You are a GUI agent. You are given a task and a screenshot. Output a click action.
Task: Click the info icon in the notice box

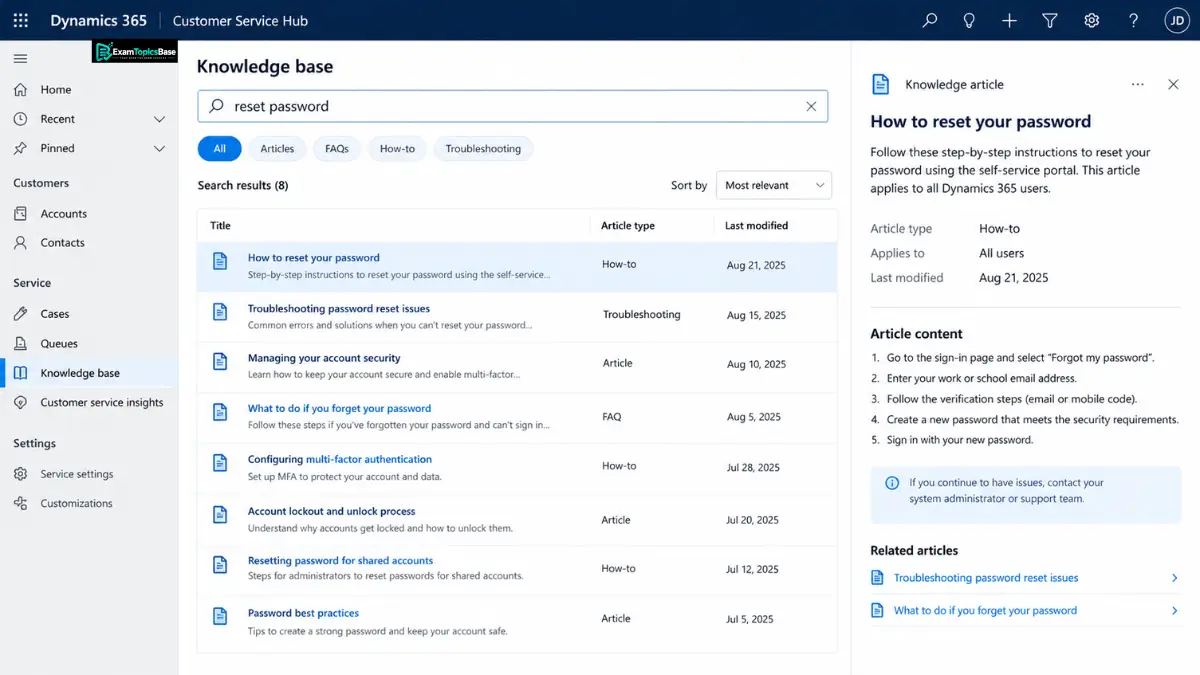(x=892, y=483)
